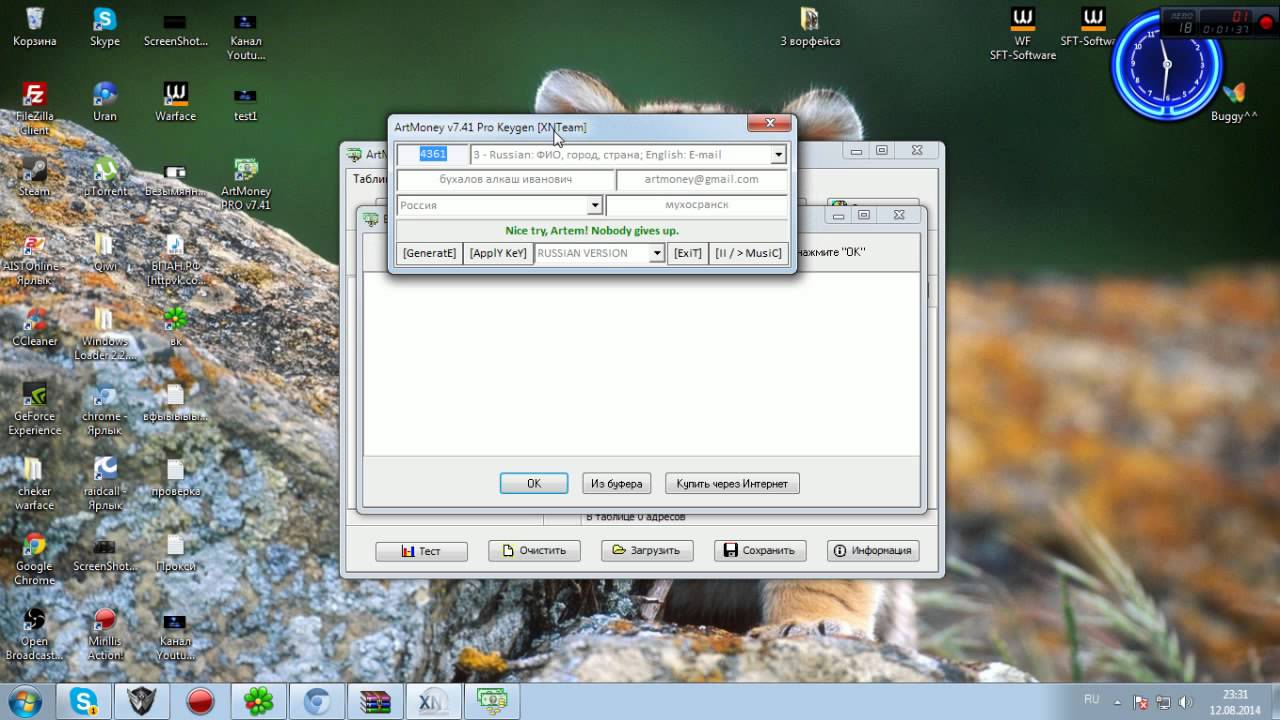Click the name field бухалов алкаш иванович
This screenshot has height=720, width=1280.
[x=506, y=180]
